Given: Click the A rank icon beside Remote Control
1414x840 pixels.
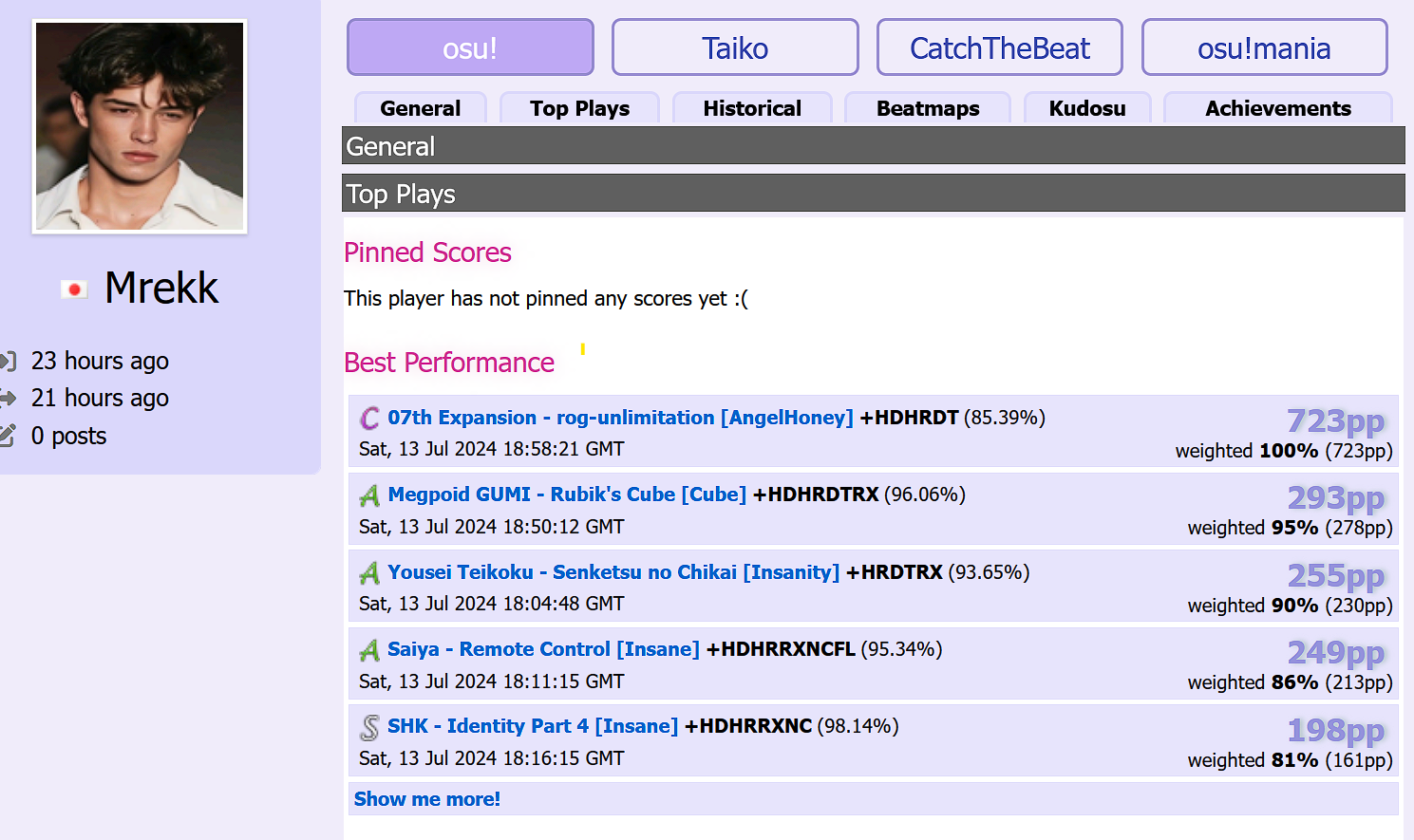Looking at the screenshot, I should click(369, 650).
